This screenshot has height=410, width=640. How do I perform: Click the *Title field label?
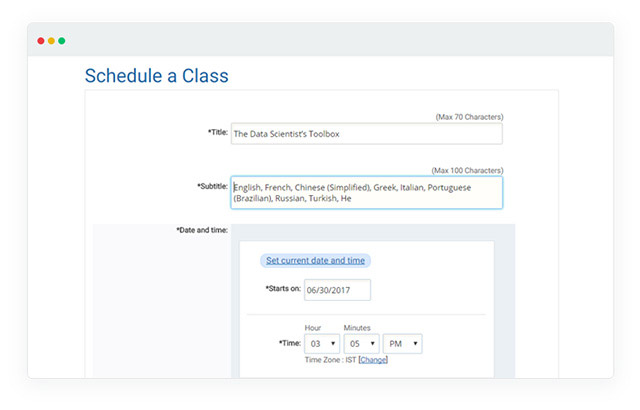coord(217,132)
